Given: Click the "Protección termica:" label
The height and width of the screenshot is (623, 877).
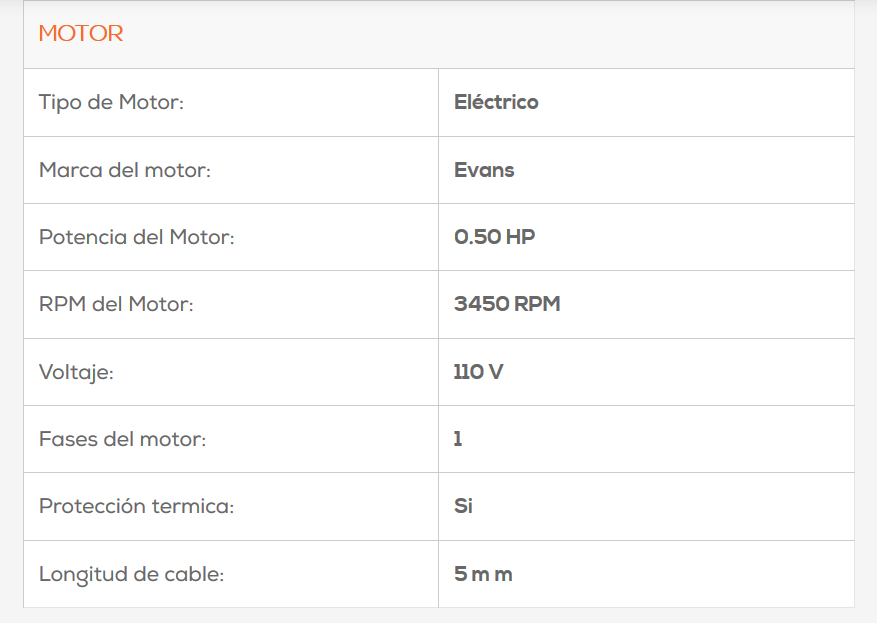Looking at the screenshot, I should pyautogui.click(x=136, y=507).
